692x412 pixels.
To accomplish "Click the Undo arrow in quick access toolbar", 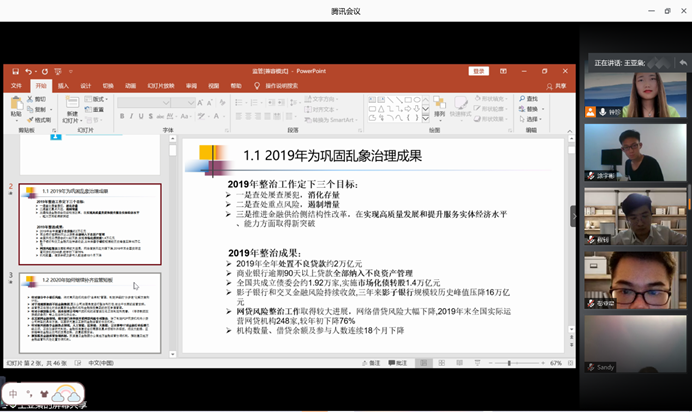I will point(28,72).
